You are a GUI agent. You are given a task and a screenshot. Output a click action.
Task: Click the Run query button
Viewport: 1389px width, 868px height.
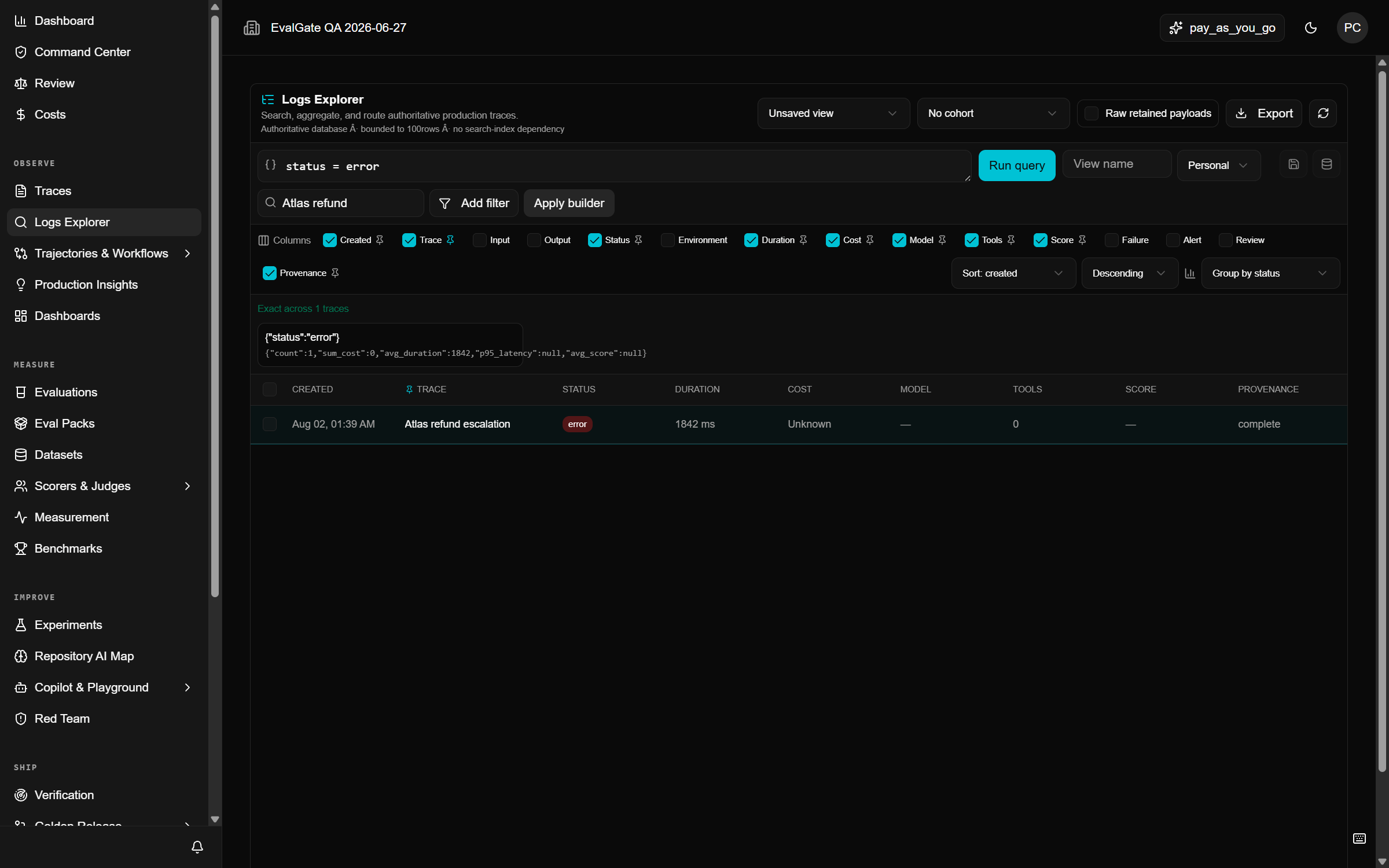(x=1017, y=165)
